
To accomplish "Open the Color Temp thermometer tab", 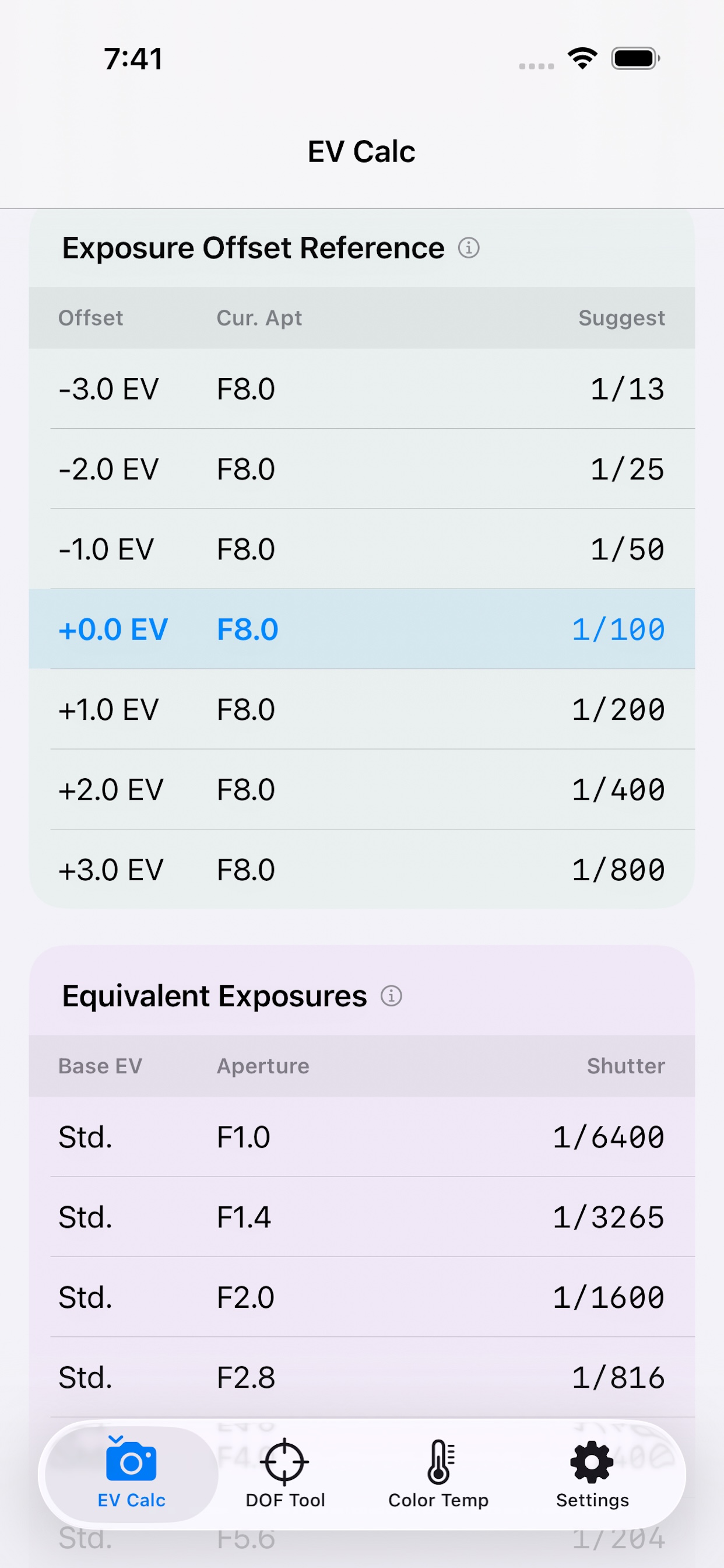I will pyautogui.click(x=439, y=1474).
